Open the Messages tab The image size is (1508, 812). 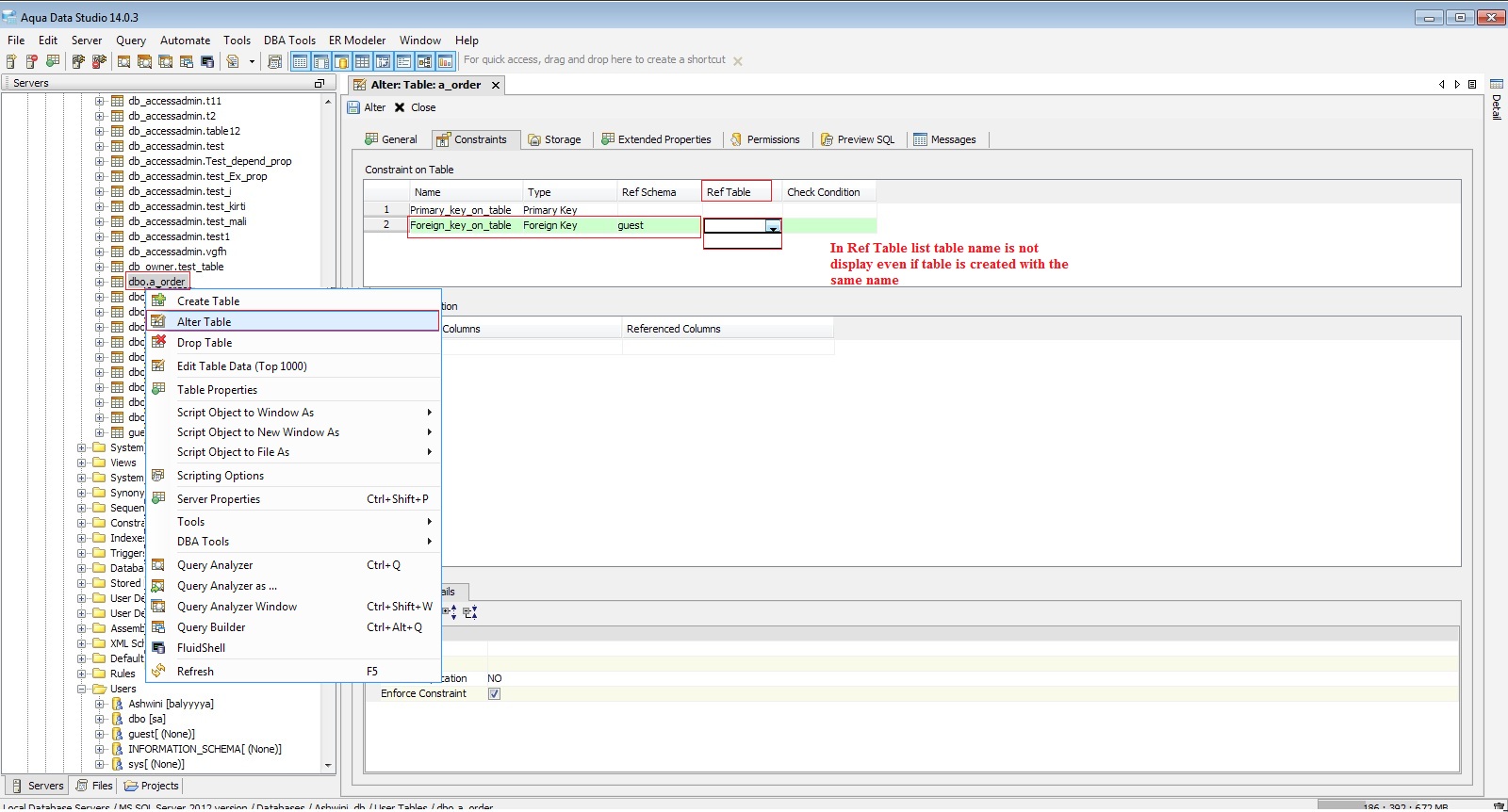pyautogui.click(x=945, y=139)
